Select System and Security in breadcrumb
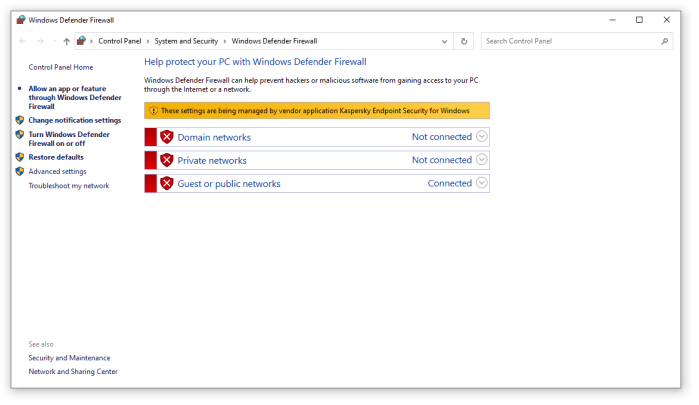Screen dimensions: 699x405 [x=185, y=41]
